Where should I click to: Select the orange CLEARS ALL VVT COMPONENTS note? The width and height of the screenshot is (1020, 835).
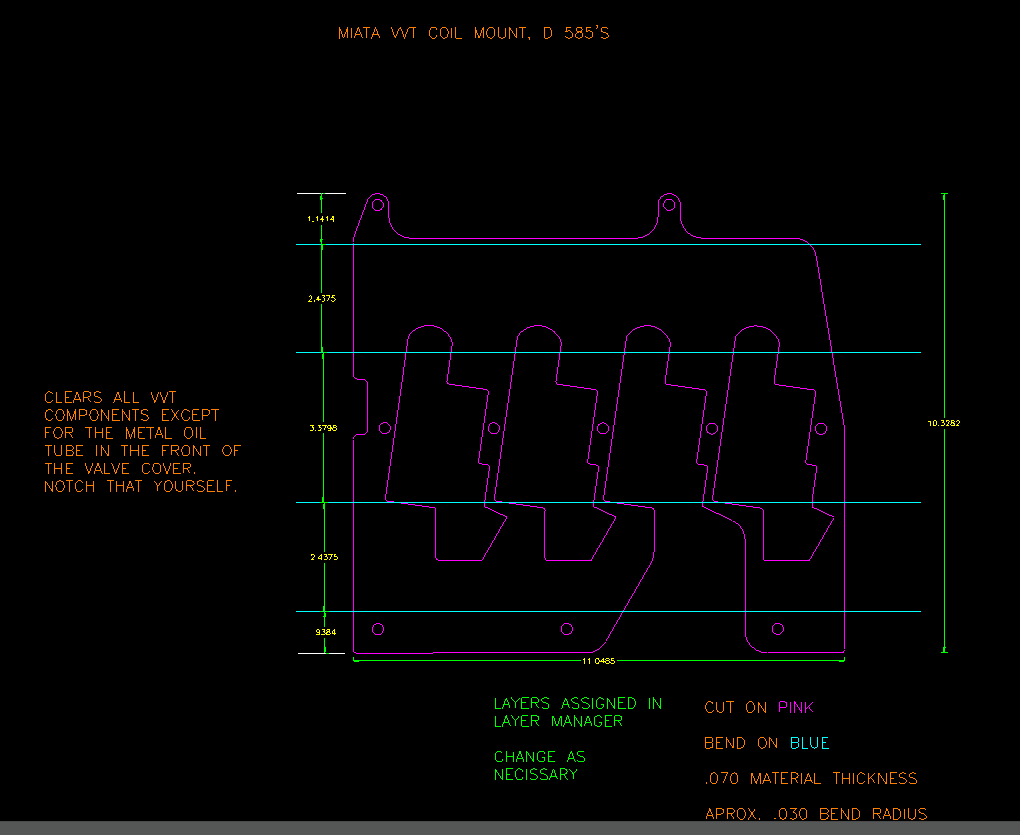tap(142, 442)
